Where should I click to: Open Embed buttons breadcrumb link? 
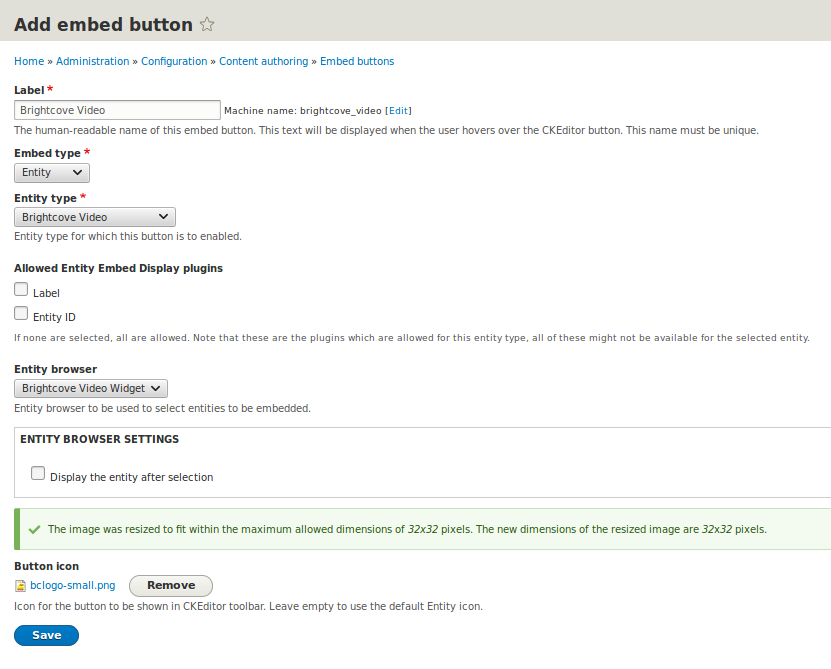point(357,61)
